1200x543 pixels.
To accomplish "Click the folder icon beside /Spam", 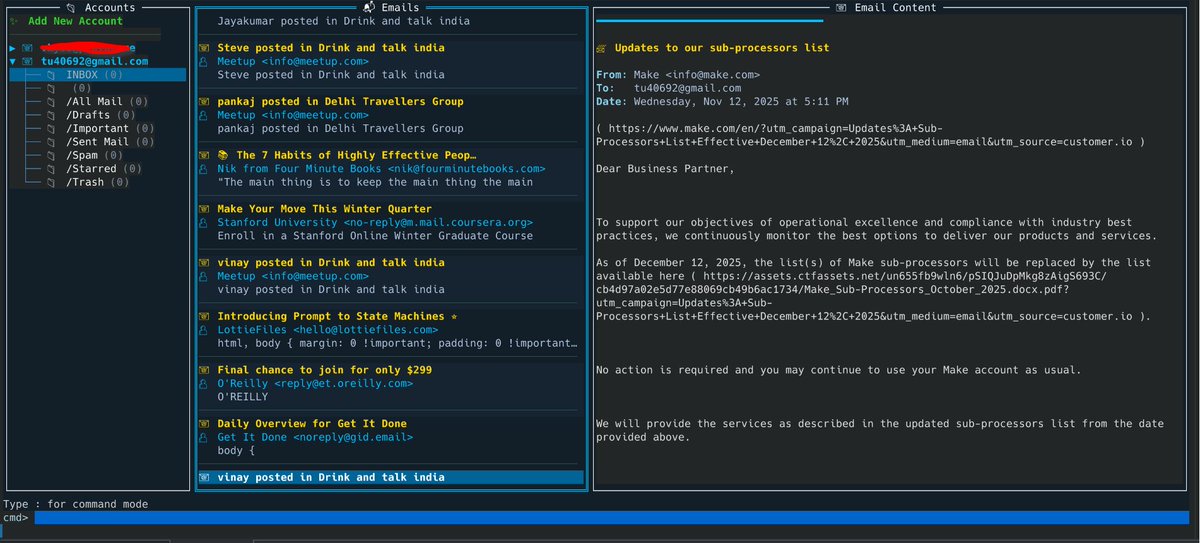I will coord(50,155).
